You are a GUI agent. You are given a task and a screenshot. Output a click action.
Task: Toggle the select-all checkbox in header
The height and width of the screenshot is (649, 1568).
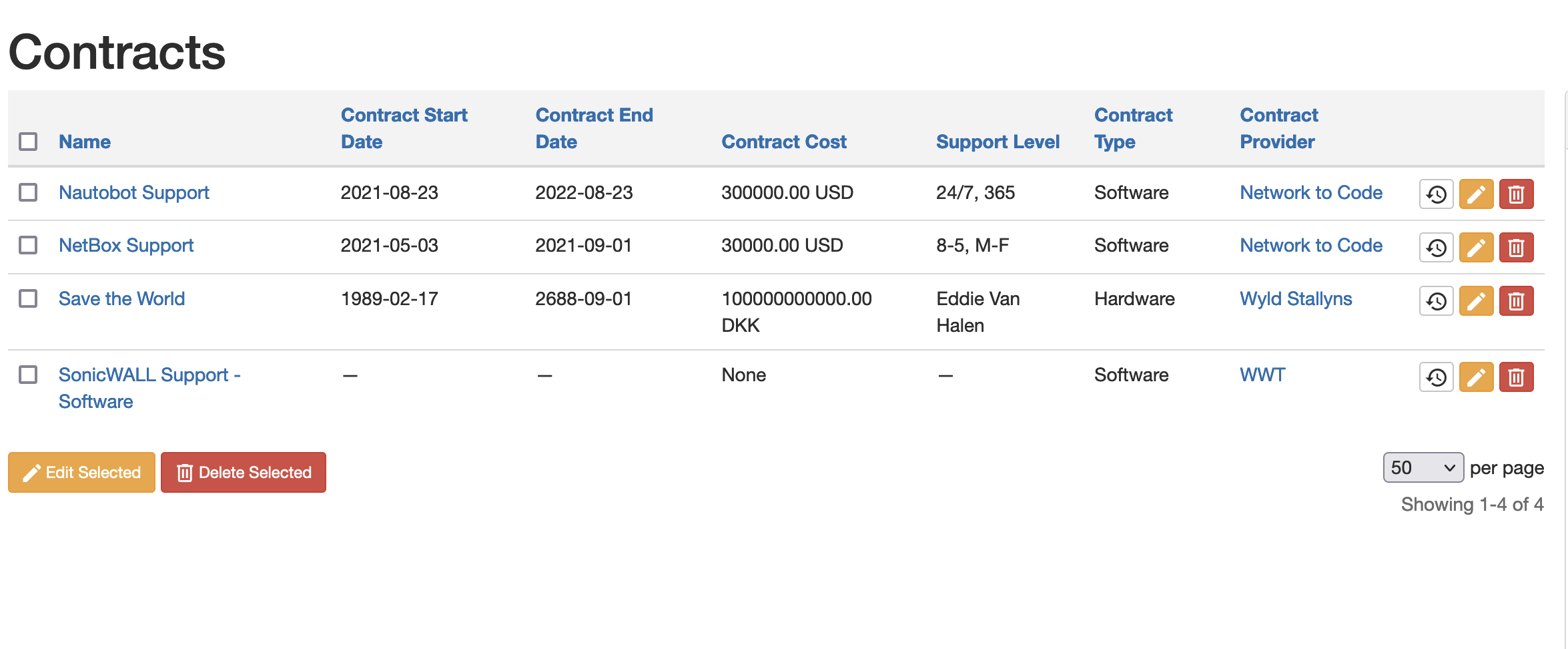tap(28, 142)
